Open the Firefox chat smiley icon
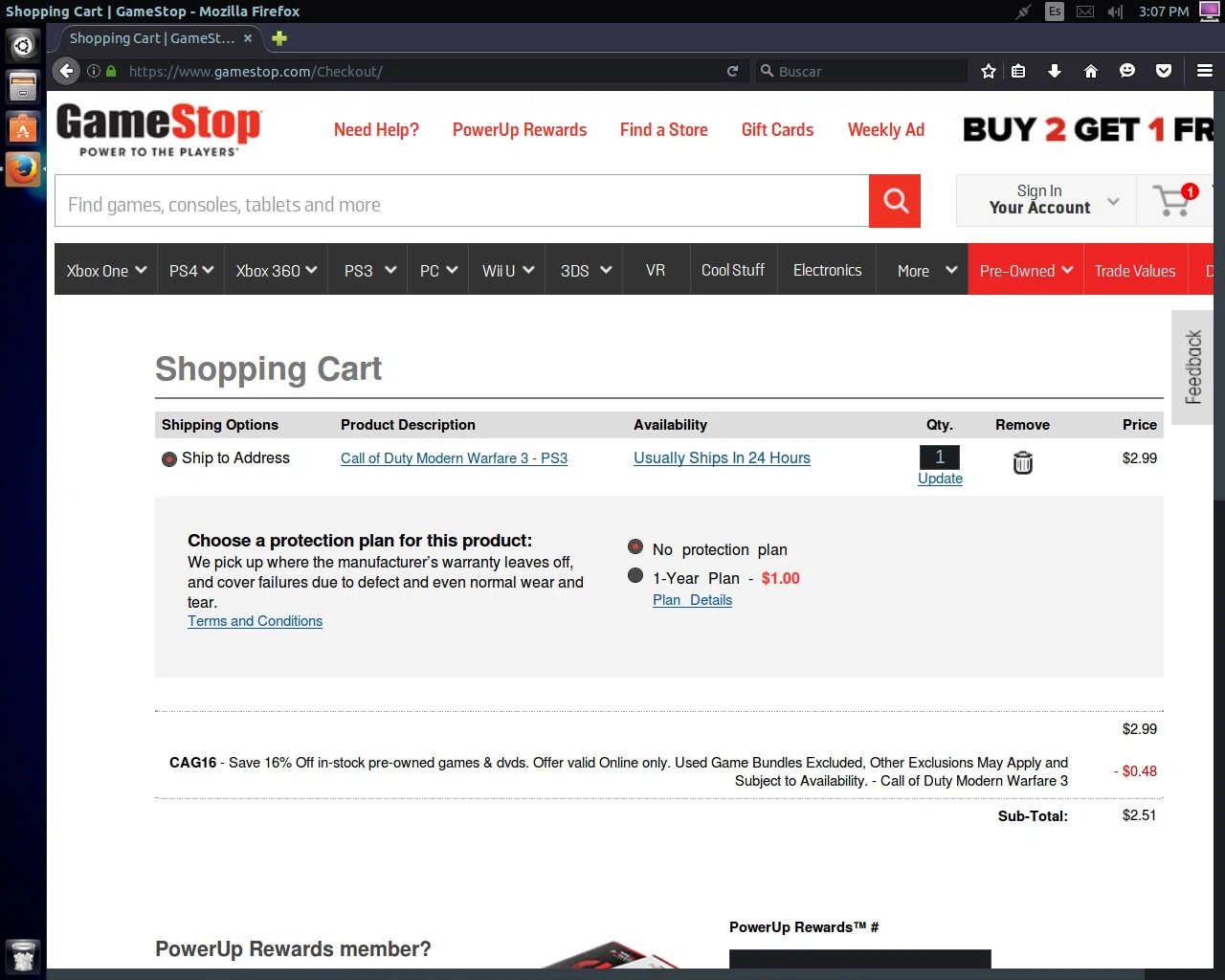 (x=1127, y=71)
